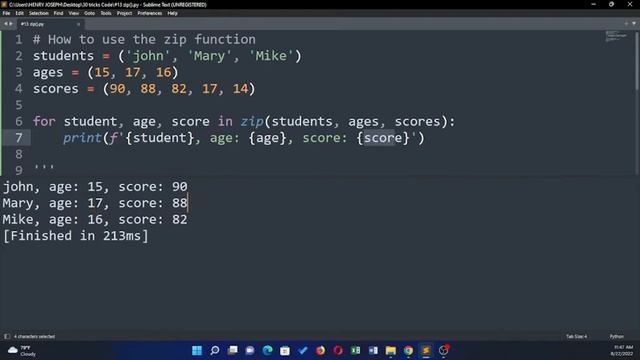Go to previous tab with left arrow

pos(6,24)
